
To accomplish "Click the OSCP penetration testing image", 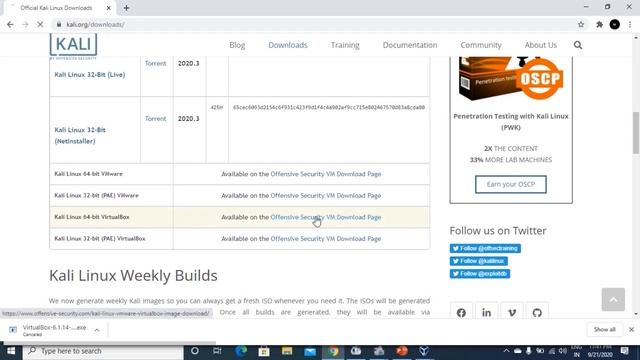I will click(511, 79).
